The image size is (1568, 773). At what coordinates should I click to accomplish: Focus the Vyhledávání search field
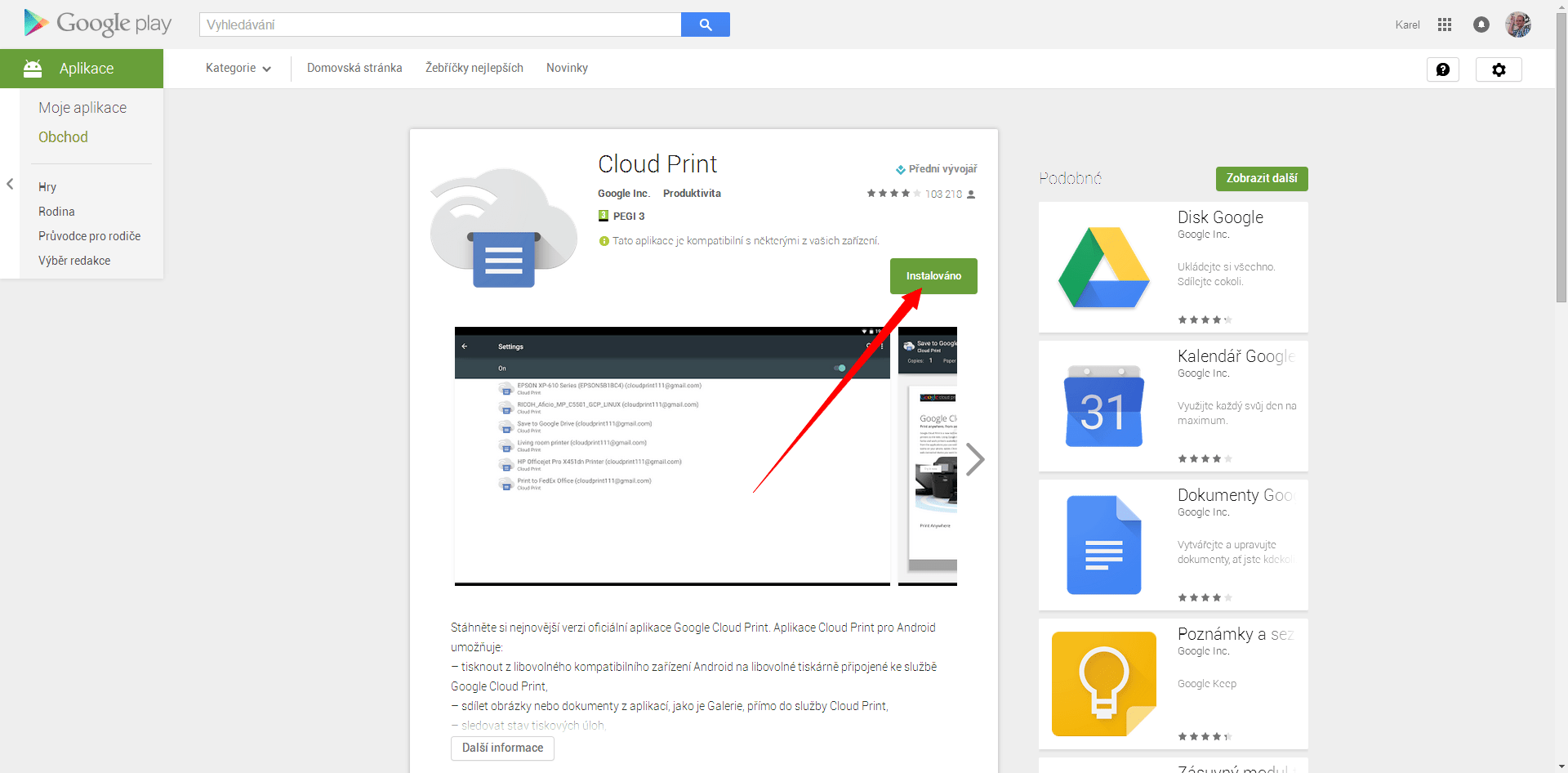[x=440, y=25]
